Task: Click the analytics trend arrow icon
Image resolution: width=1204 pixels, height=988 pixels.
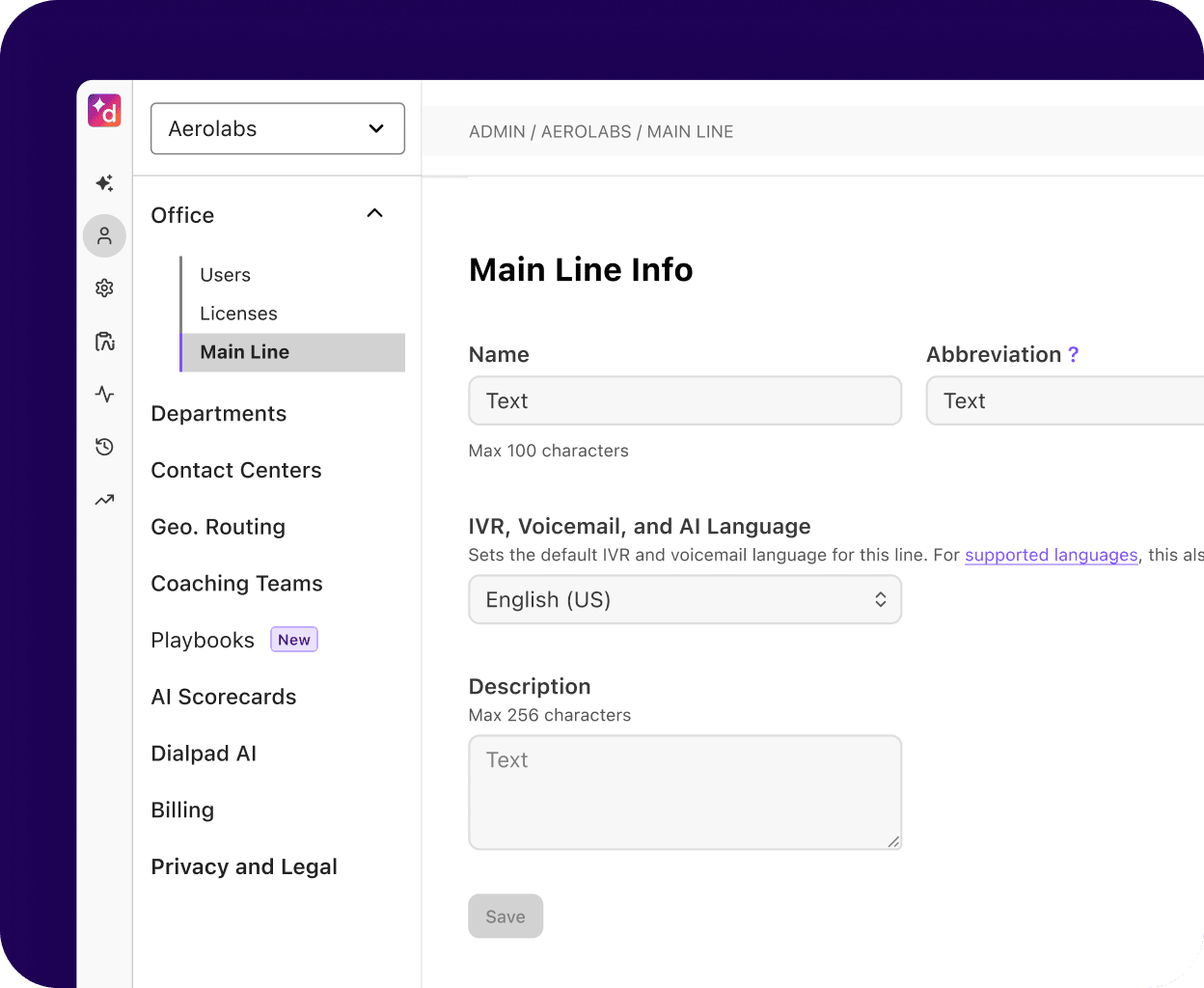Action: [x=104, y=499]
